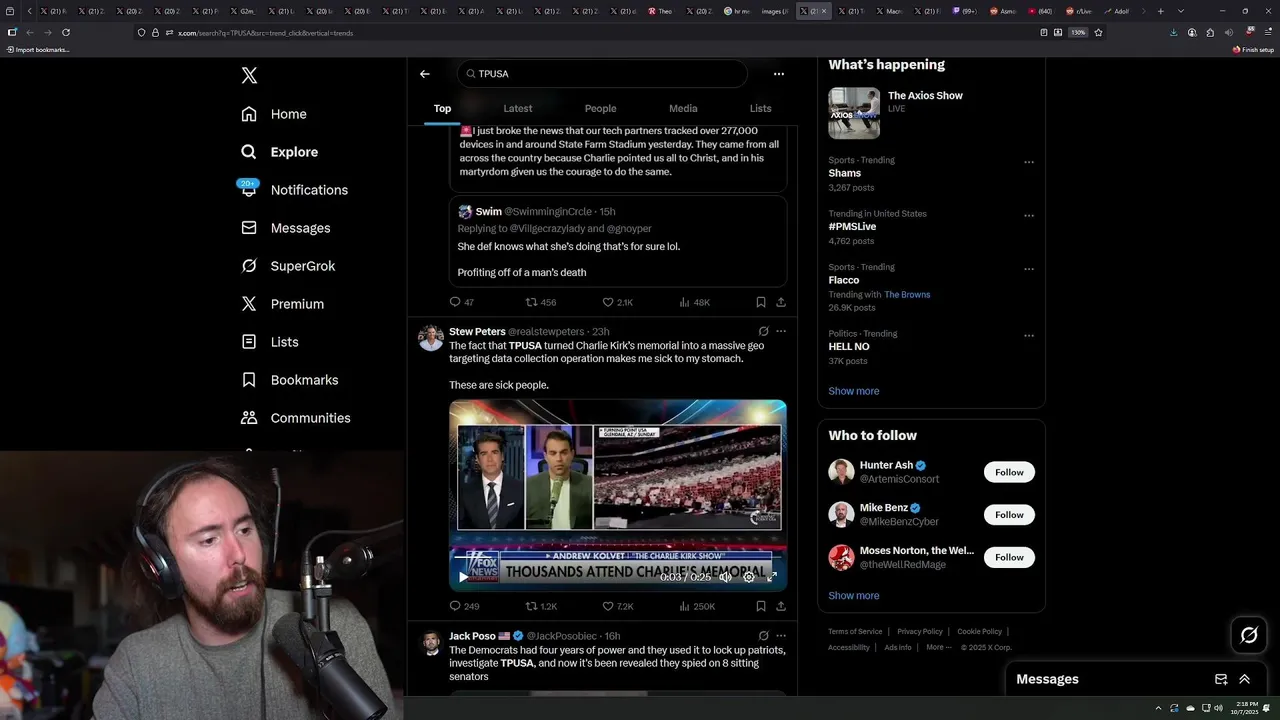Open more options for HELL NO trend
The image size is (1280, 720).
(1028, 335)
